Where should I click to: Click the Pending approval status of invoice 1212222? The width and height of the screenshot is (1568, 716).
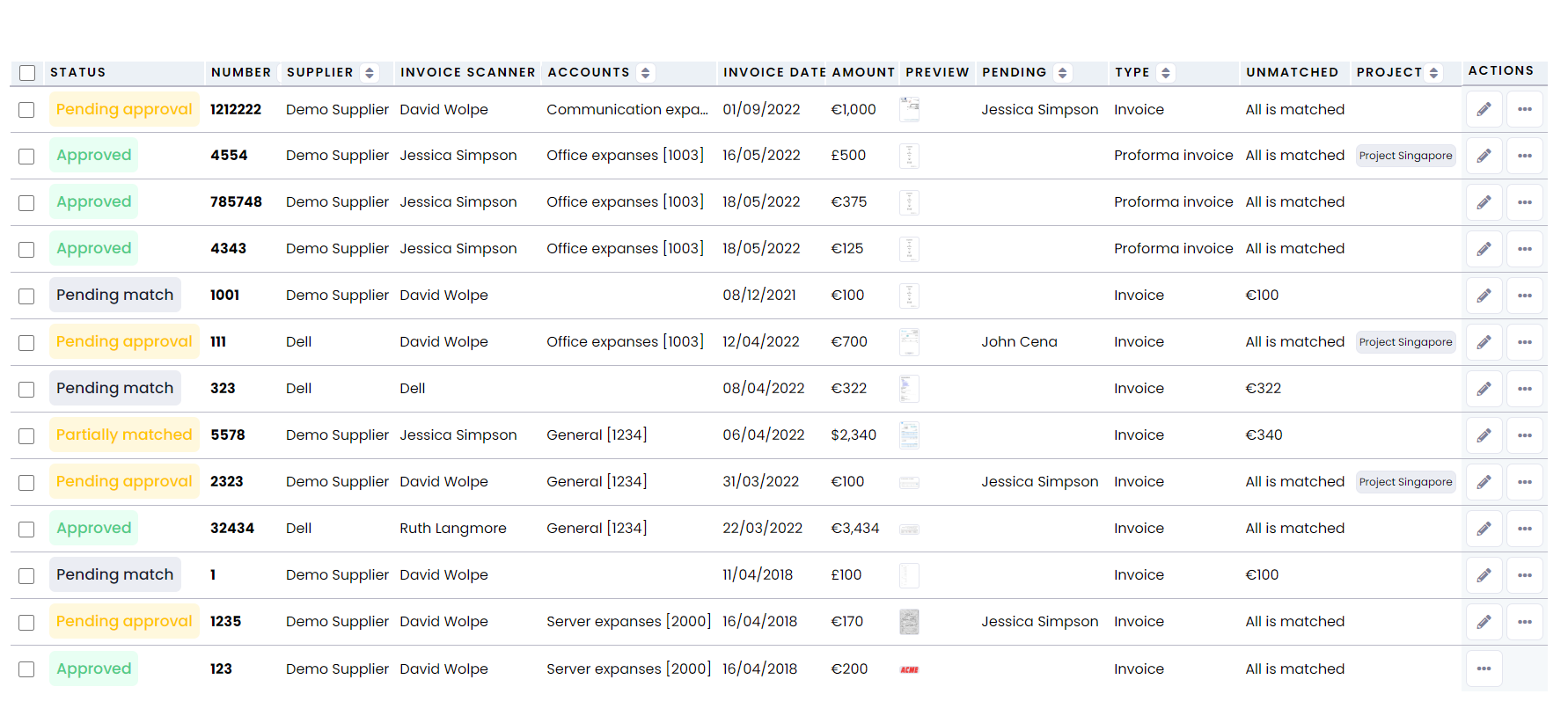124,109
